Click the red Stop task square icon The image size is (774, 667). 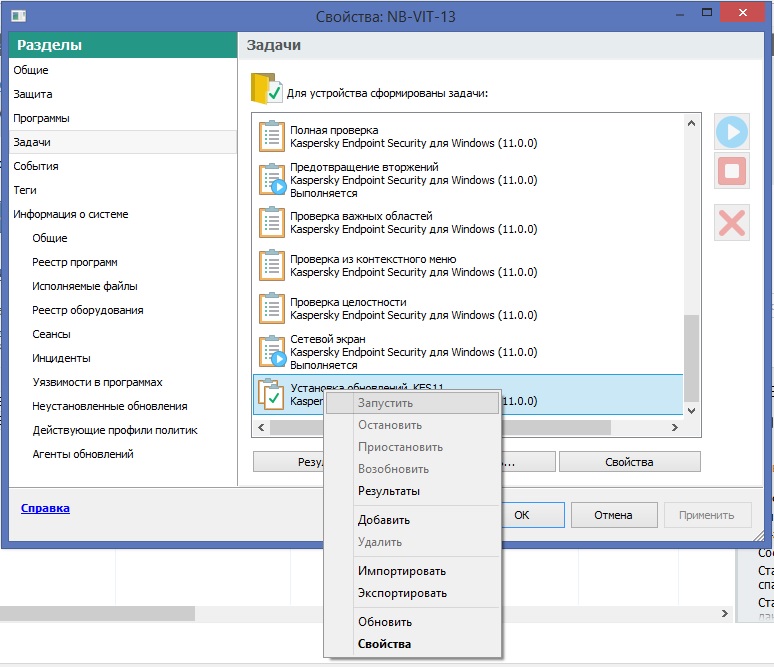pos(732,171)
